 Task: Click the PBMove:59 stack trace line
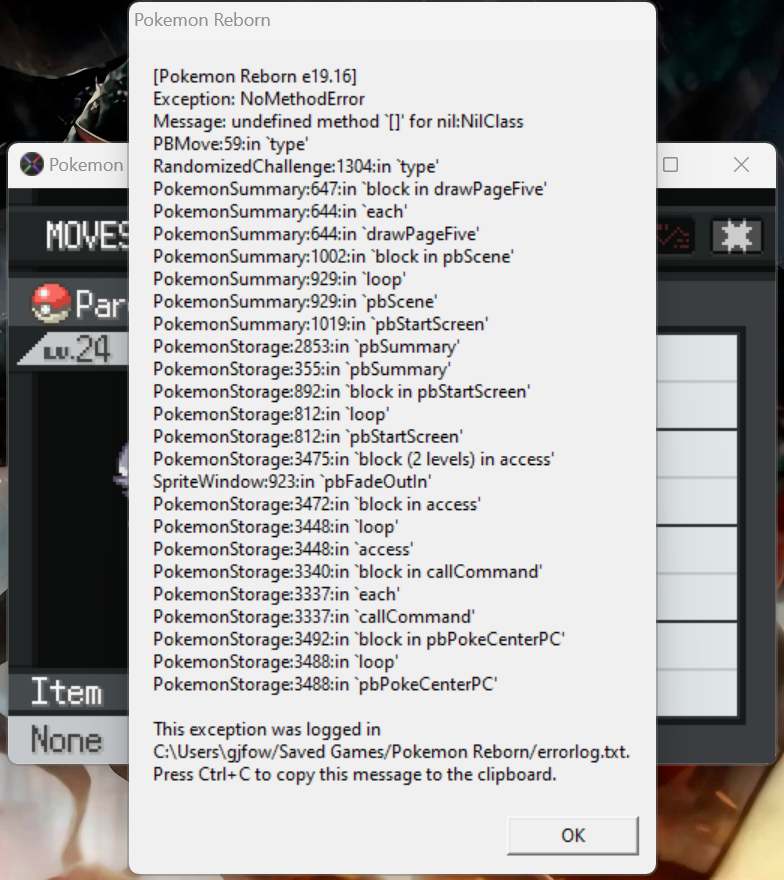(x=231, y=144)
